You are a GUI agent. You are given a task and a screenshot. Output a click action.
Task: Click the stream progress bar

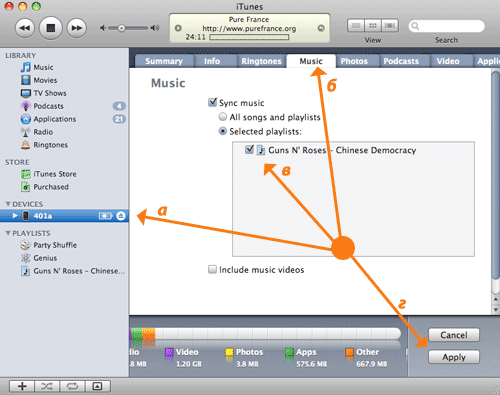pos(249,37)
